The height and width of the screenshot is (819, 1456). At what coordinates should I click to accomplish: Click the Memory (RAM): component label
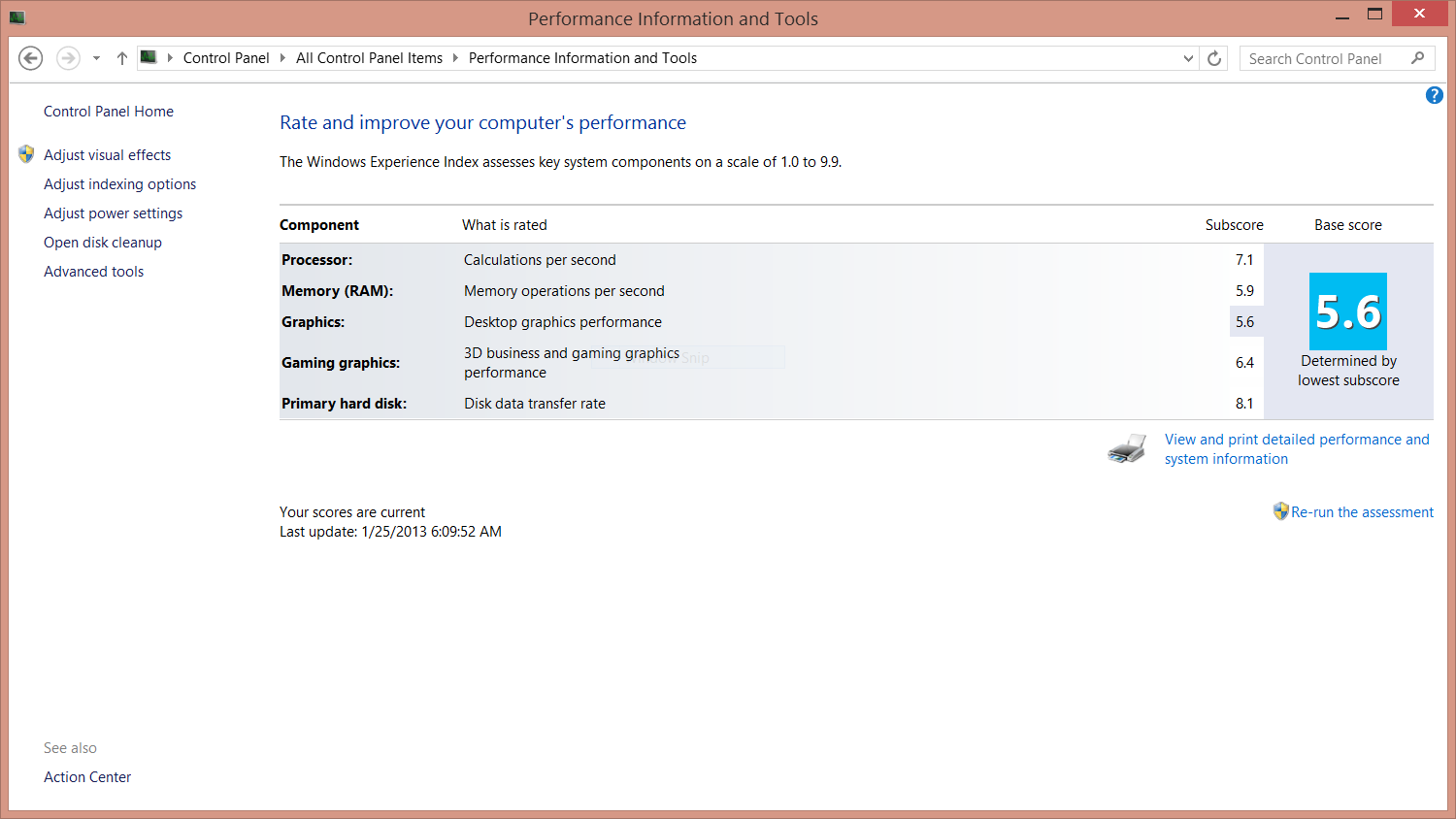pos(337,291)
